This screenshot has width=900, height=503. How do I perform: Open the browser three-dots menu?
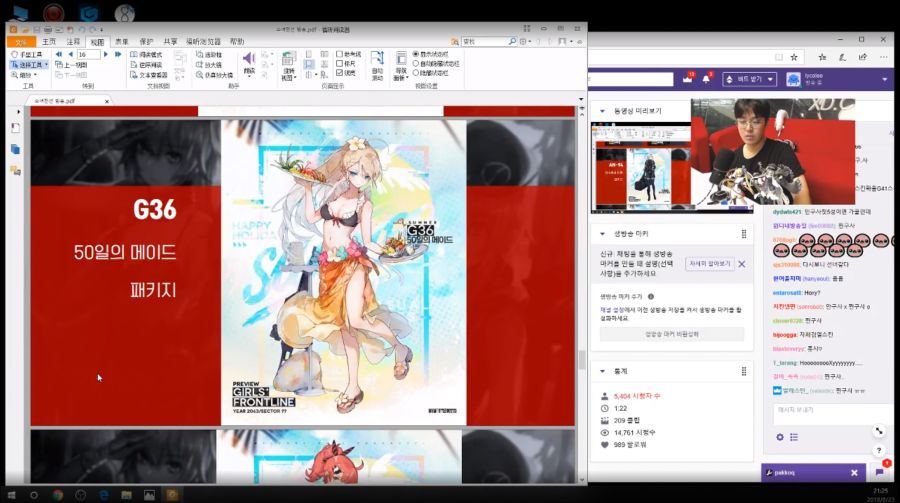click(x=883, y=57)
